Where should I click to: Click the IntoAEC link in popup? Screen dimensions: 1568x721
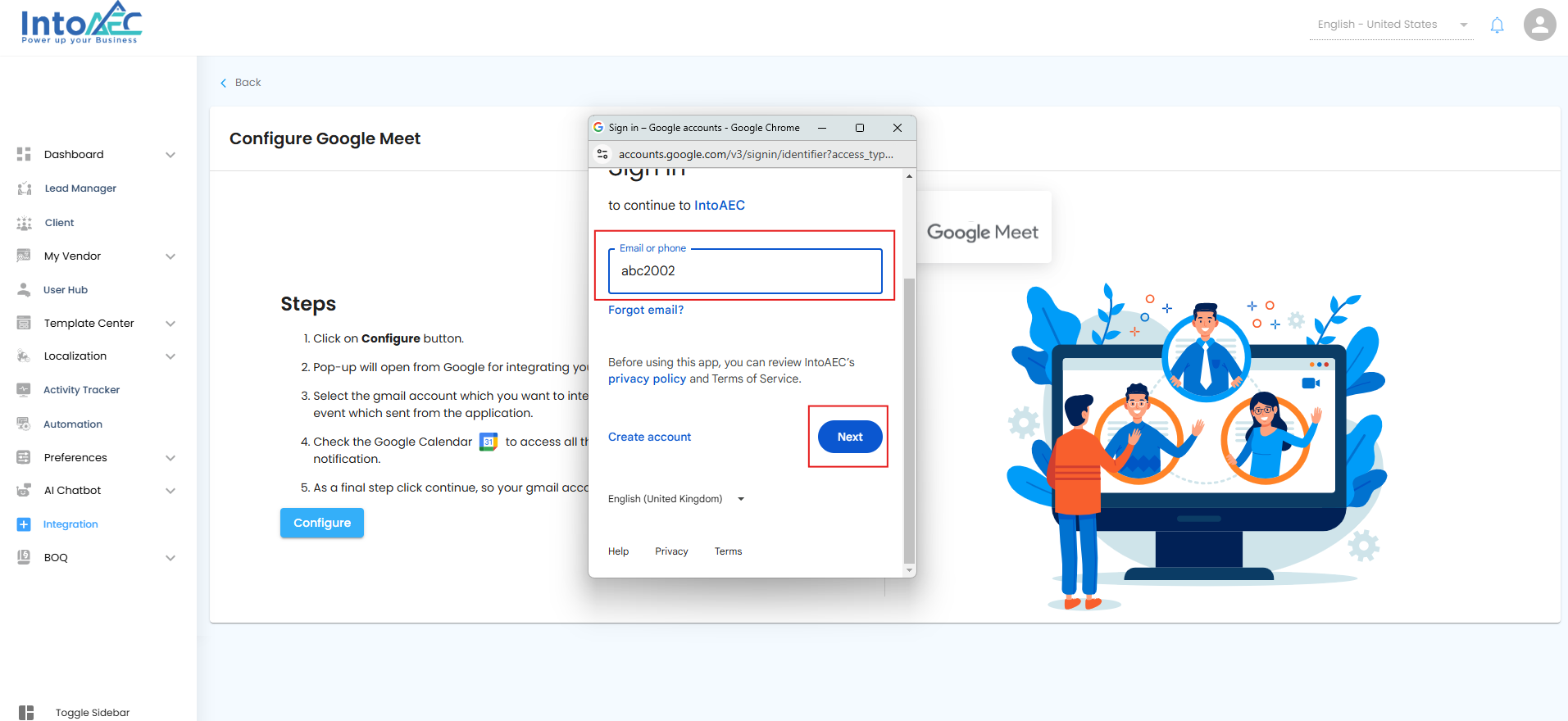coord(720,206)
